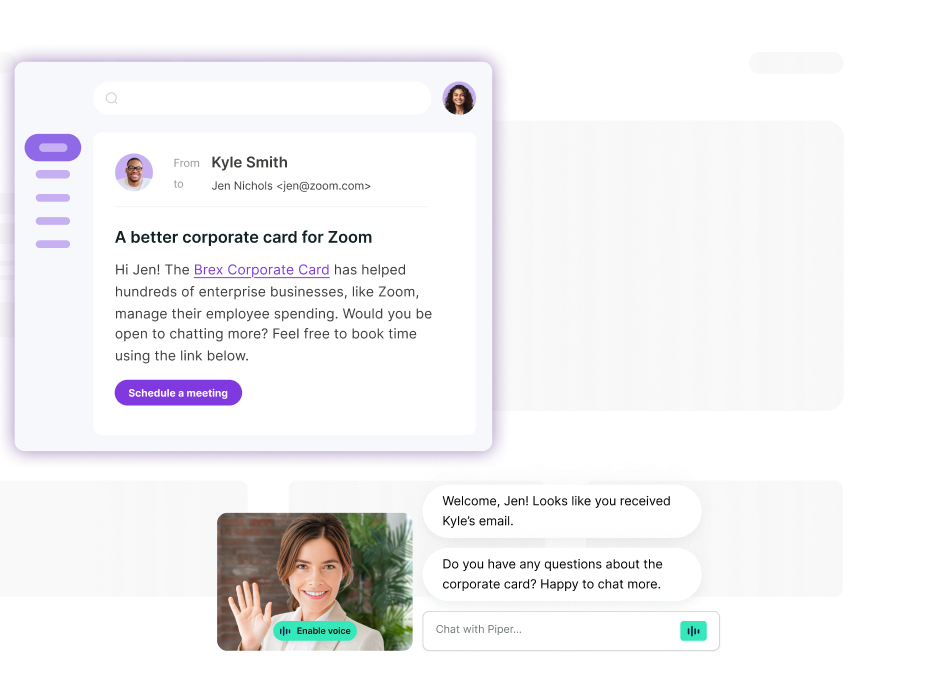Click Kyle Smith's sender avatar
This screenshot has width=936, height=678.
tap(134, 172)
